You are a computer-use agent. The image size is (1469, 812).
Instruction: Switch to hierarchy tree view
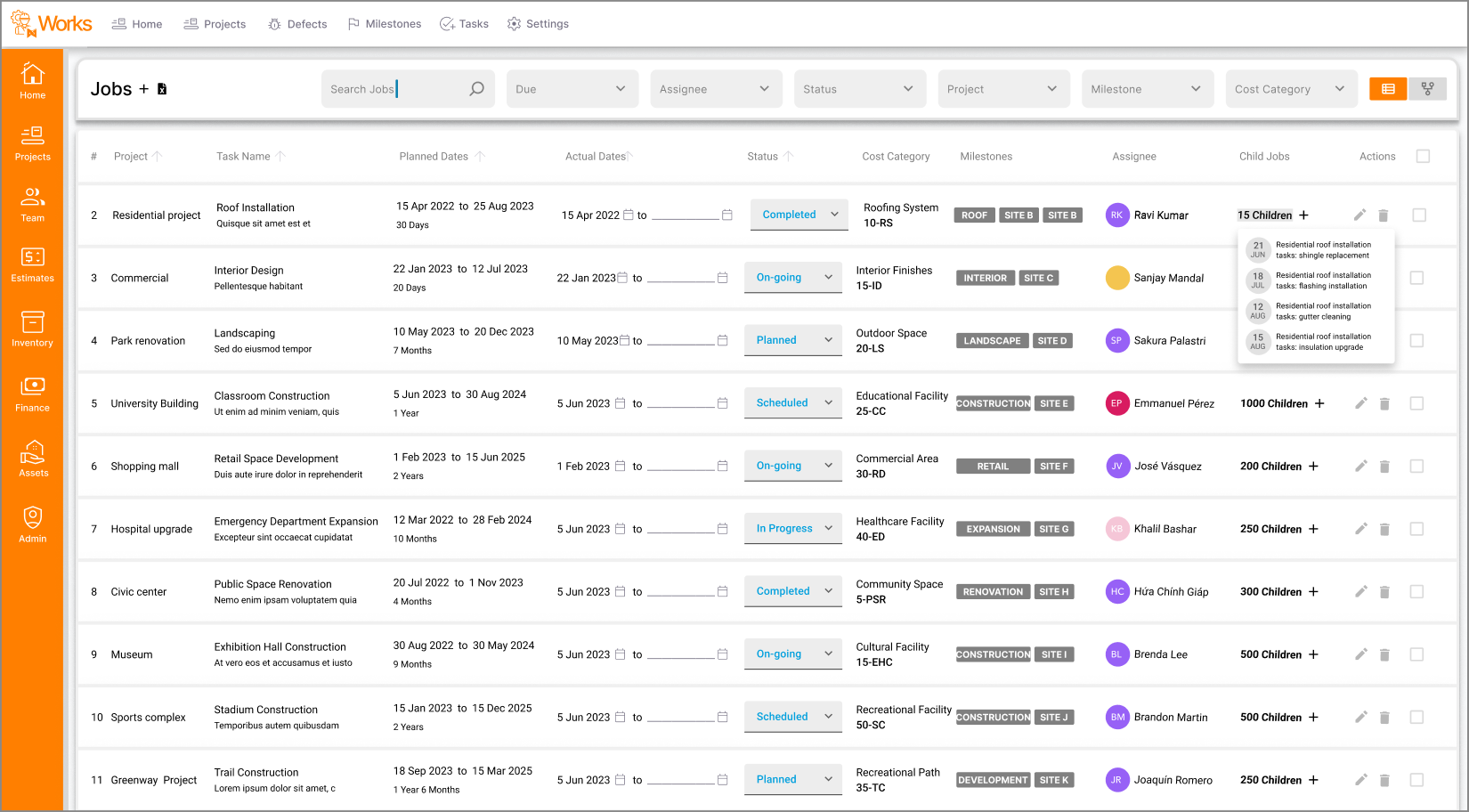point(1427,89)
